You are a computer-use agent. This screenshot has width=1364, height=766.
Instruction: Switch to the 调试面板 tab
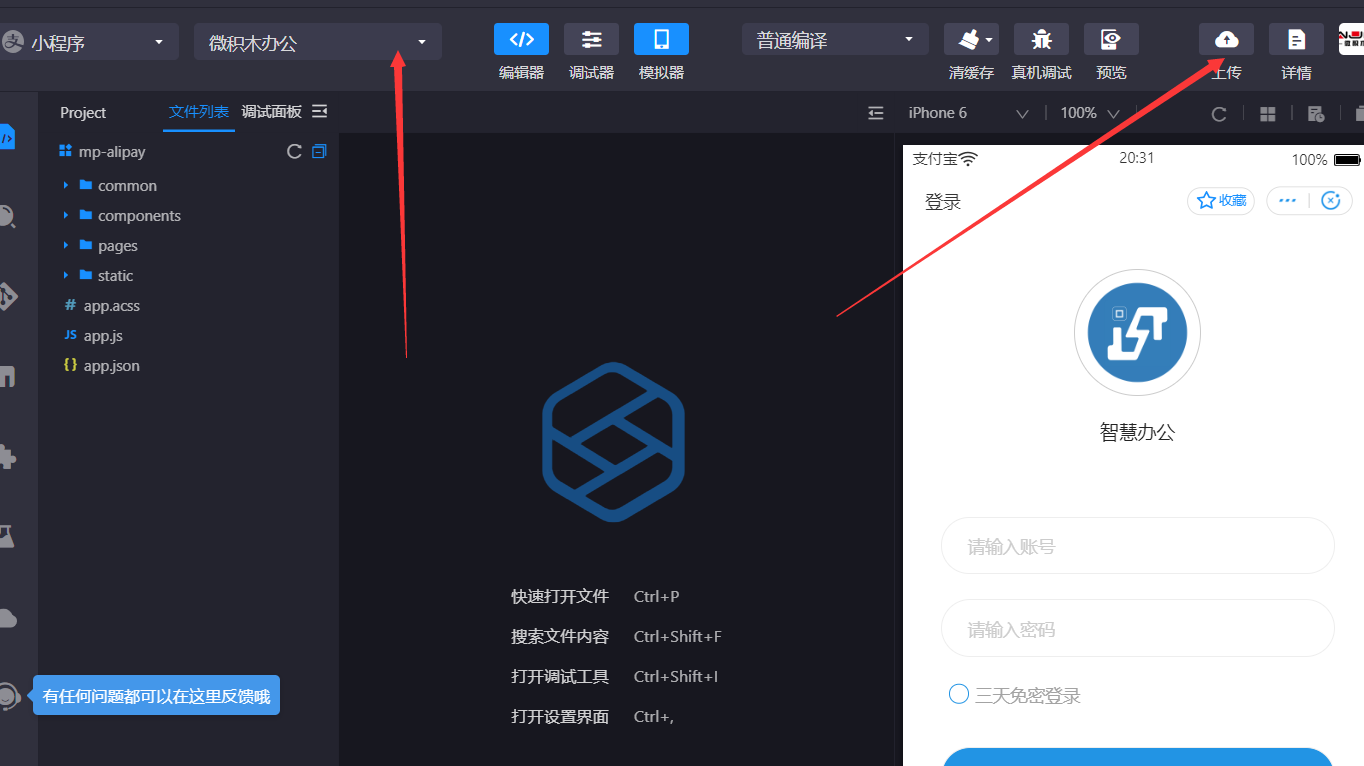pyautogui.click(x=272, y=112)
